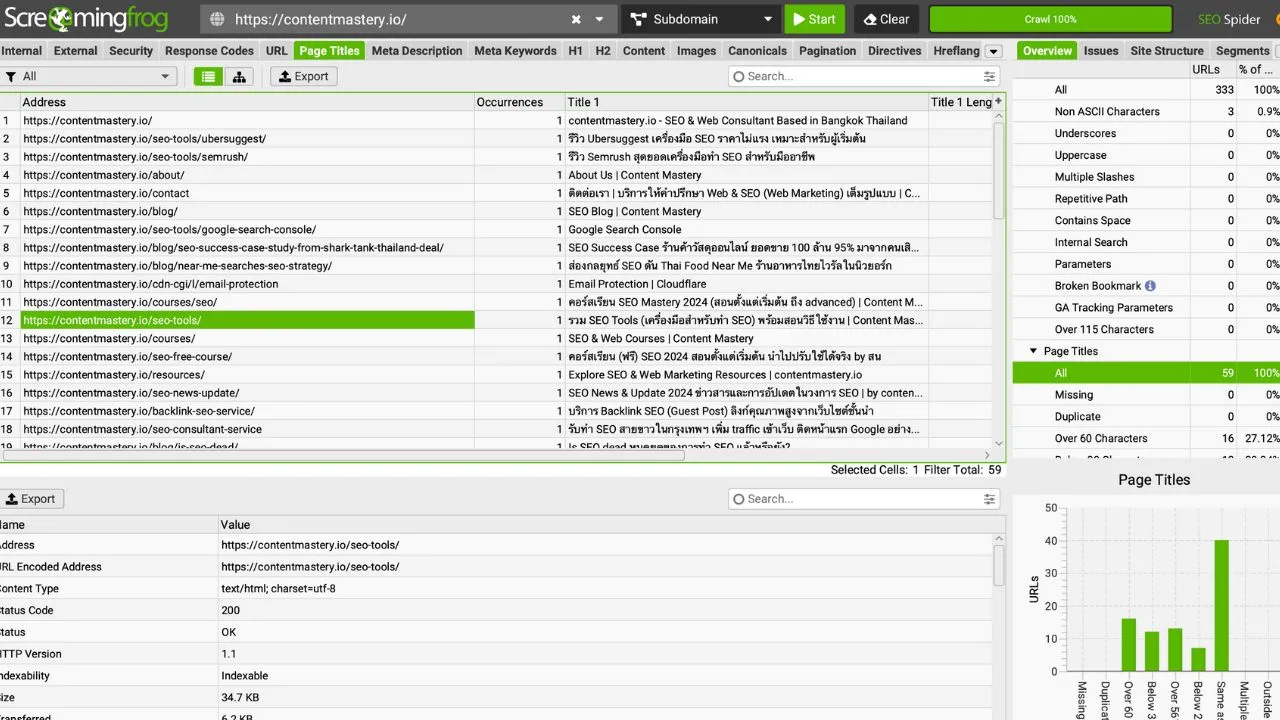Sort by the Occurrences column header
The image size is (1280, 720).
tap(519, 102)
